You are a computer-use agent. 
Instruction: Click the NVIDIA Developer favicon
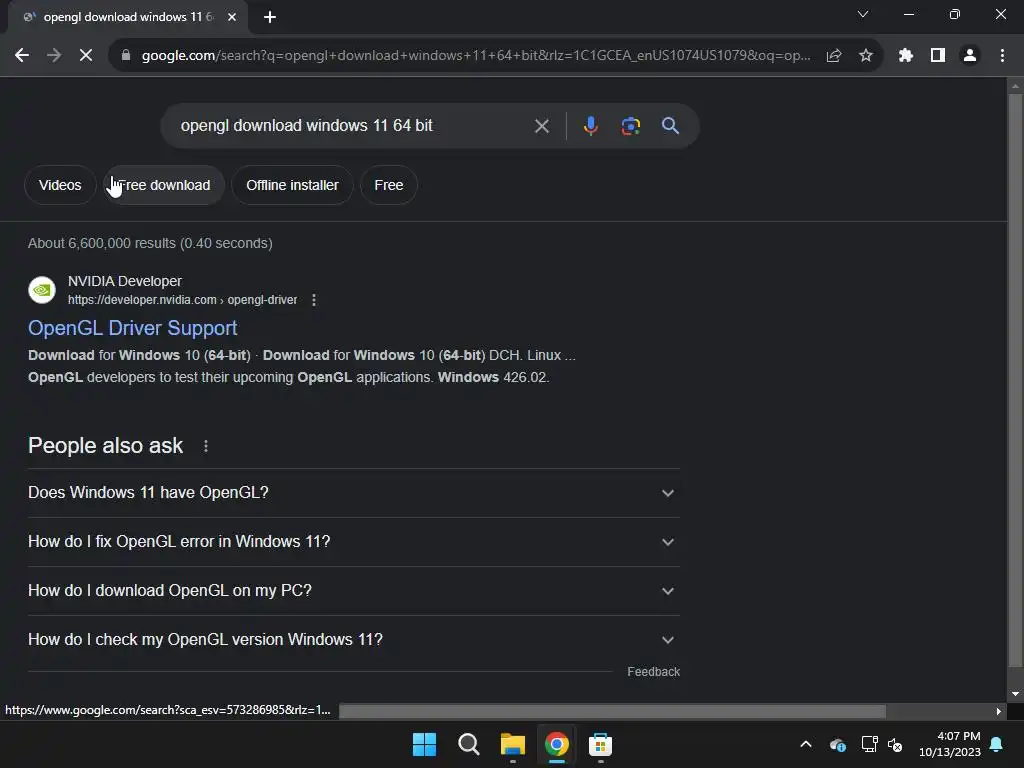point(42,290)
